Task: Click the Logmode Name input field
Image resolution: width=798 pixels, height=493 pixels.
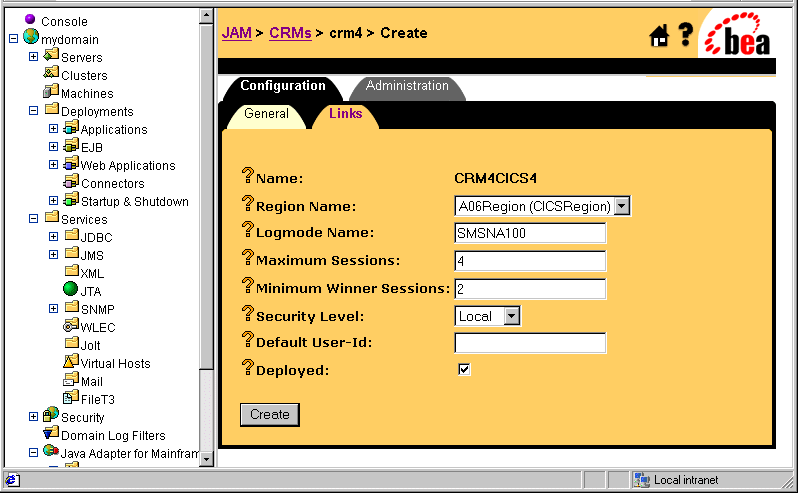Action: tap(530, 233)
